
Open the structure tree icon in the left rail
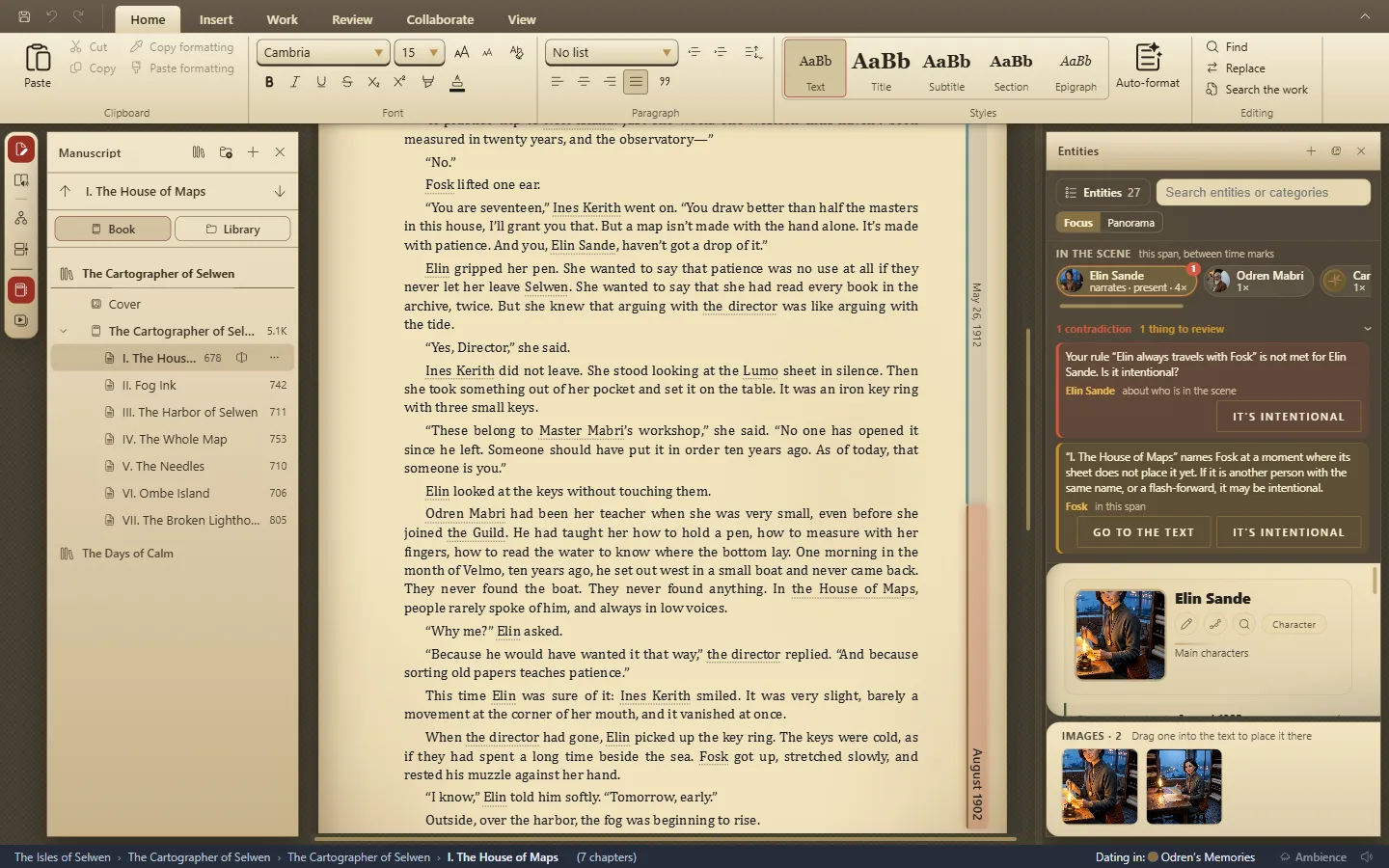[21, 219]
